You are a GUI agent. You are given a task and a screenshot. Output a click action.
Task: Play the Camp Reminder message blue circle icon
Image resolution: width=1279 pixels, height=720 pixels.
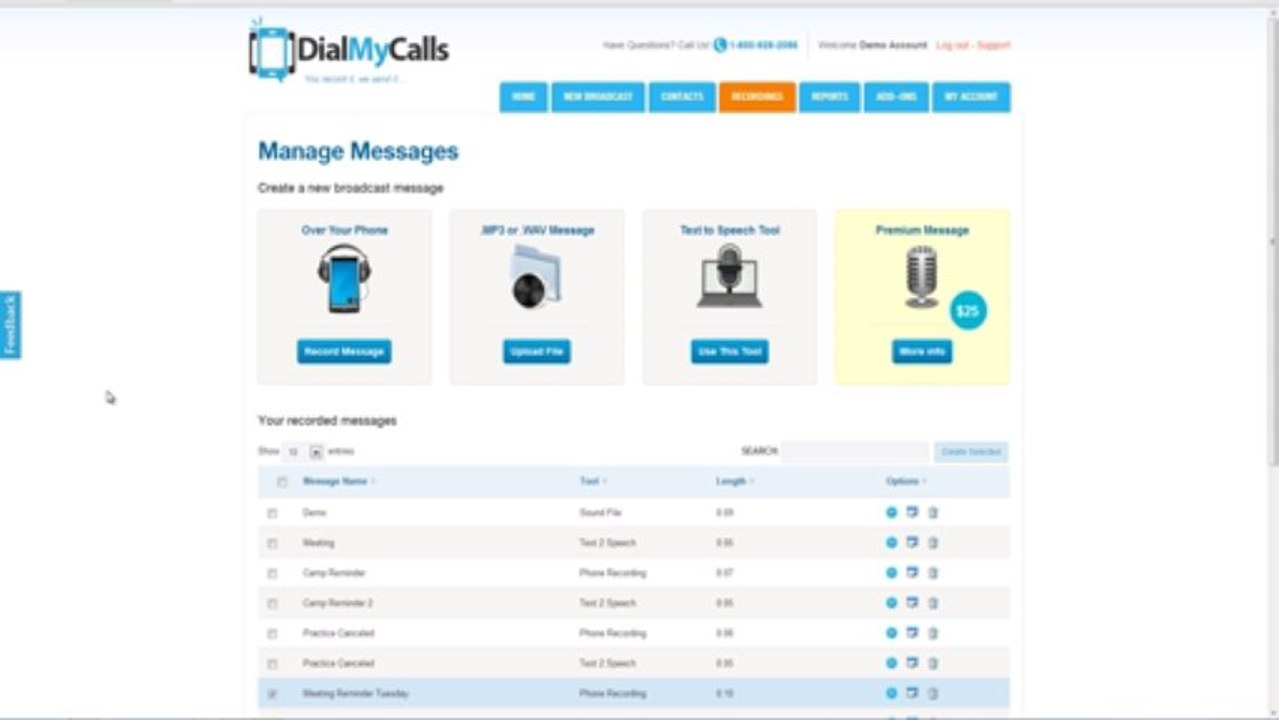891,573
